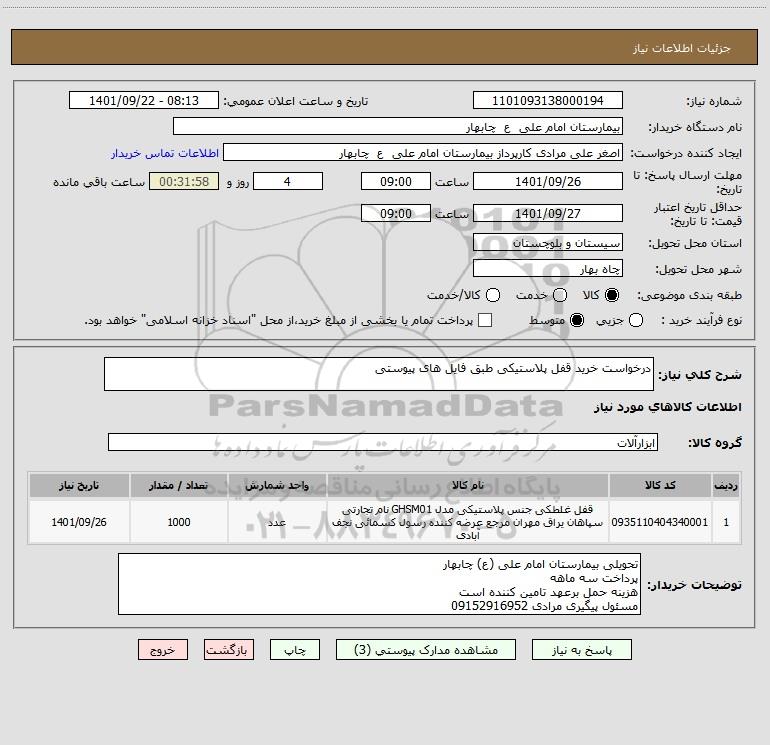Click the need date cell 1401/09/26

coord(79,522)
